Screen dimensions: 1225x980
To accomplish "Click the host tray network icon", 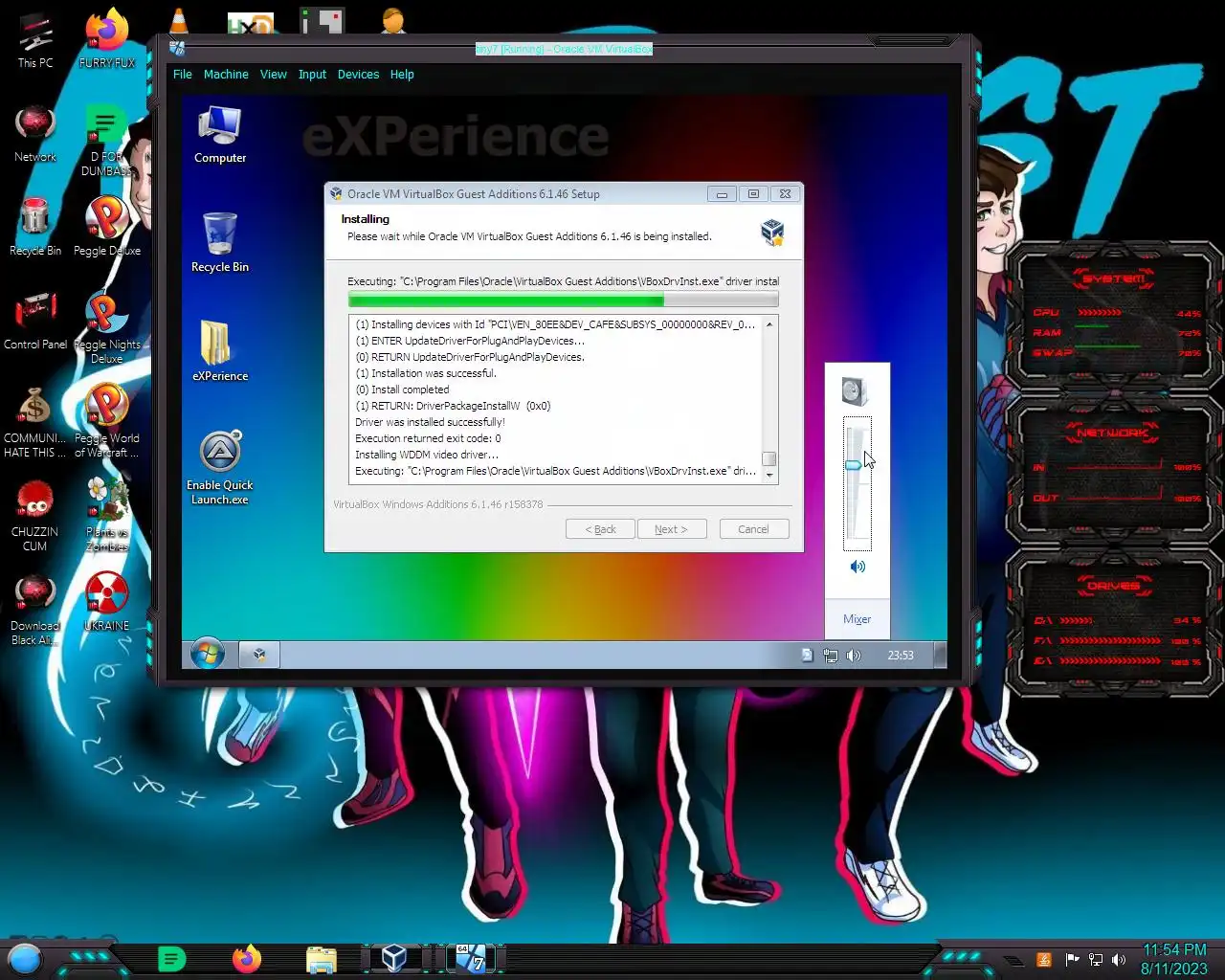I will pos(1095,960).
